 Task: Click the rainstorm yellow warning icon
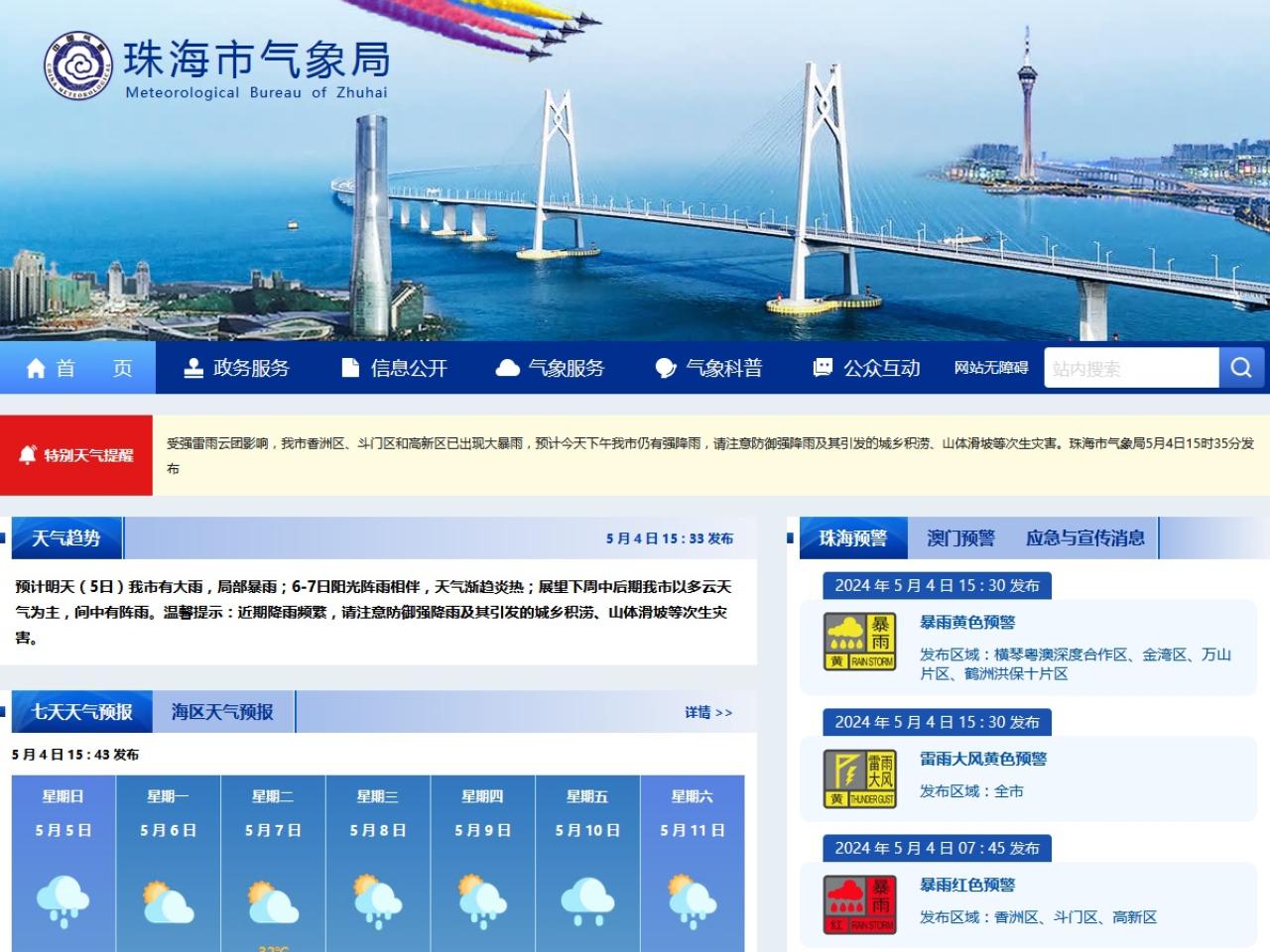click(x=859, y=642)
